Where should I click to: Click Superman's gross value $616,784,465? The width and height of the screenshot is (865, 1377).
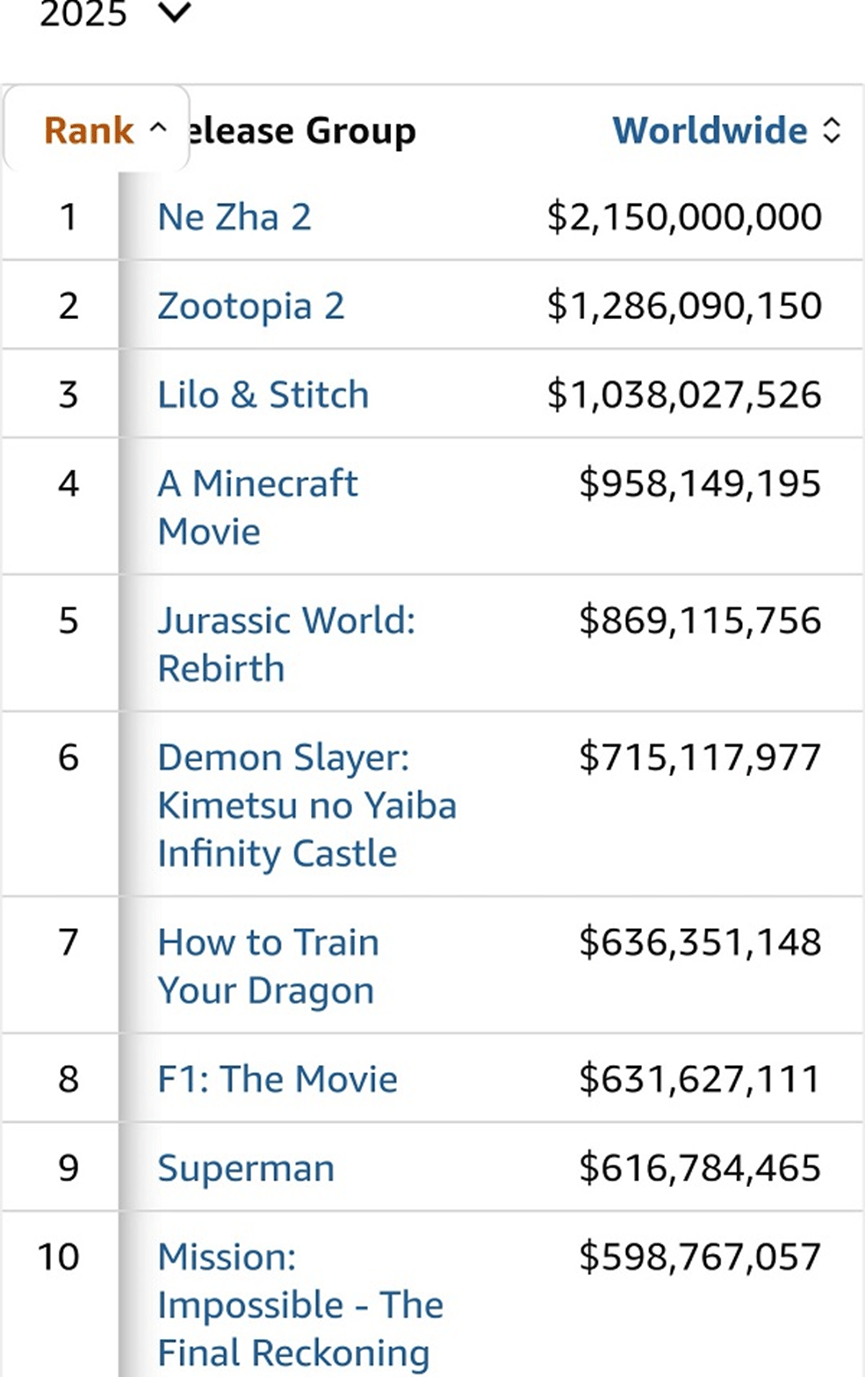[x=700, y=1168]
